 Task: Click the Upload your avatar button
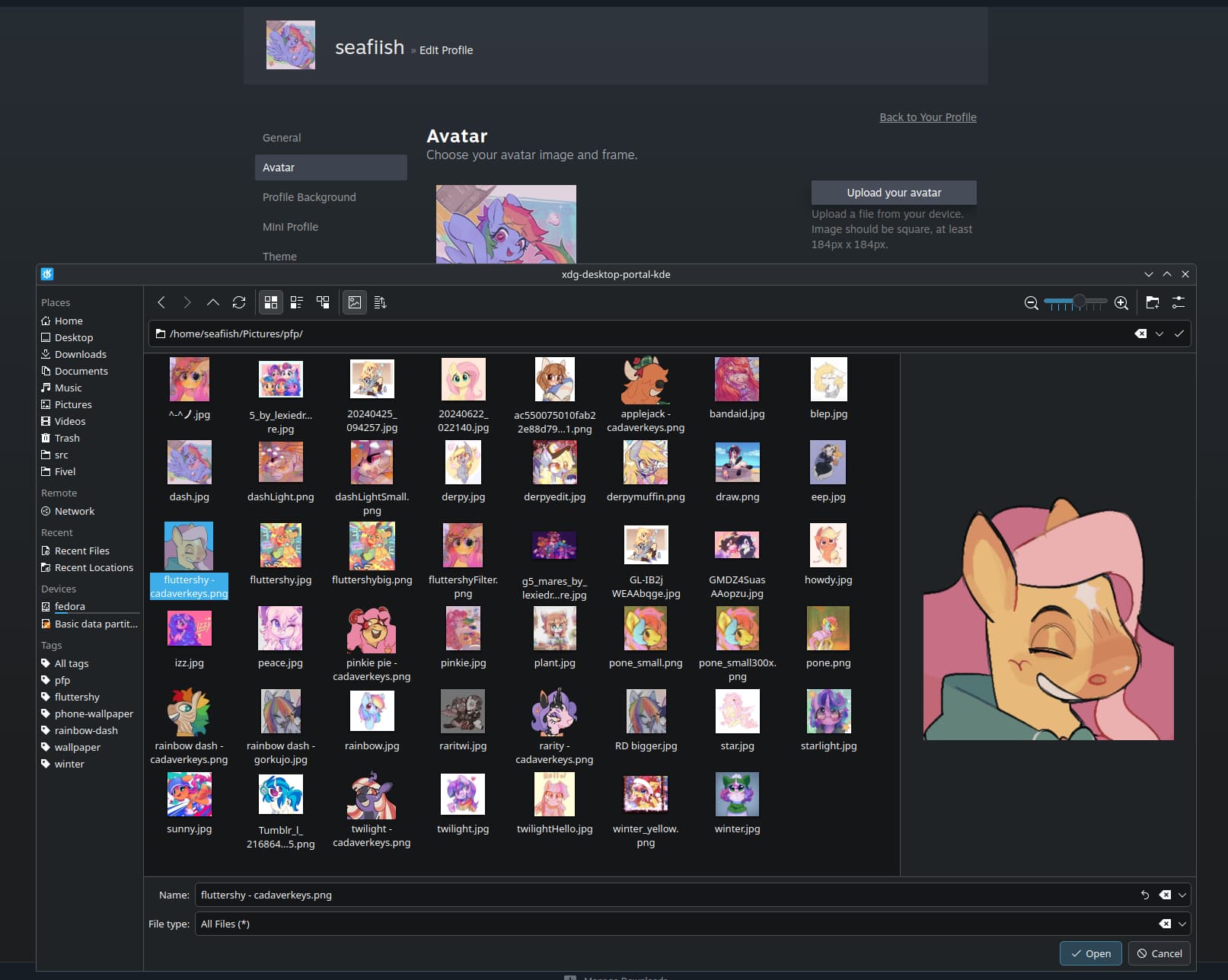click(893, 193)
